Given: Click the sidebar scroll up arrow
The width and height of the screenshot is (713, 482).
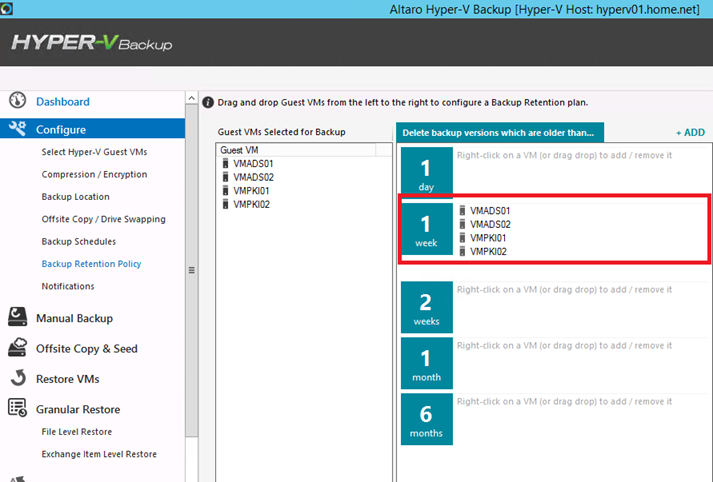Looking at the screenshot, I should click(x=191, y=98).
